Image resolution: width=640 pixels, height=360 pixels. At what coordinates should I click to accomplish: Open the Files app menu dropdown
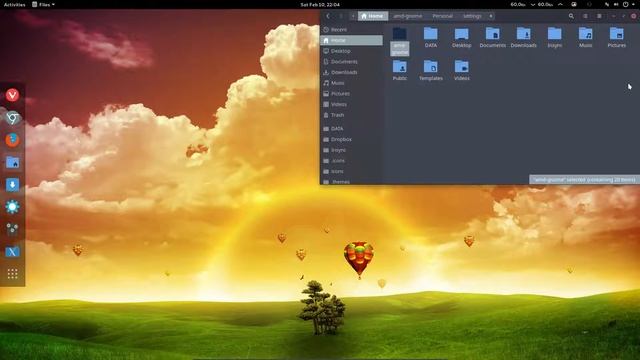(x=43, y=4)
